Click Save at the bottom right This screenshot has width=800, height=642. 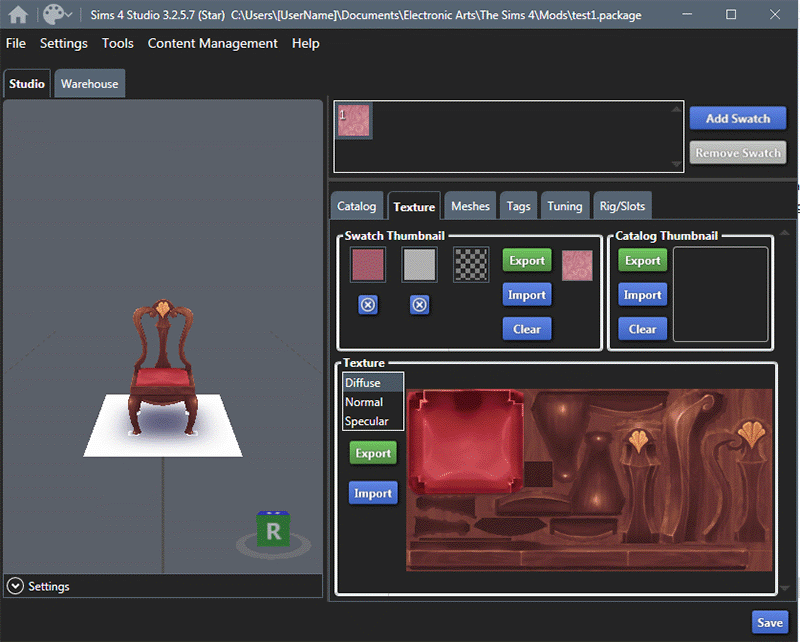point(769,622)
